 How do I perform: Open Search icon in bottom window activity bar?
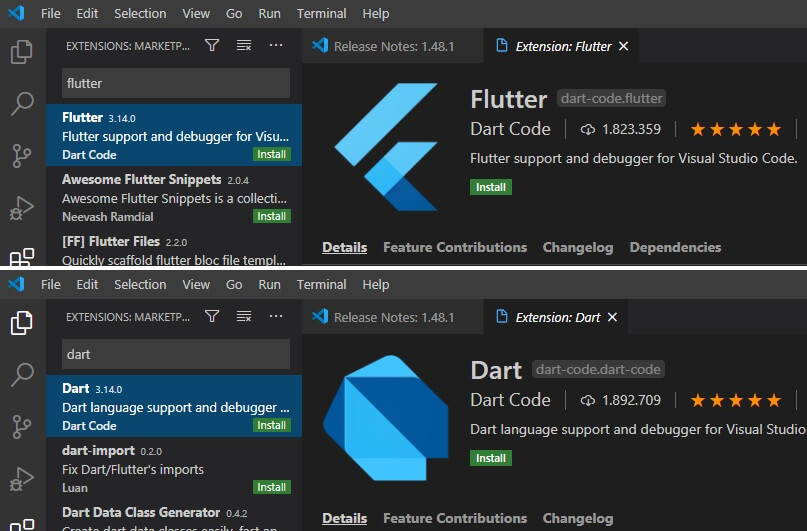click(x=22, y=375)
